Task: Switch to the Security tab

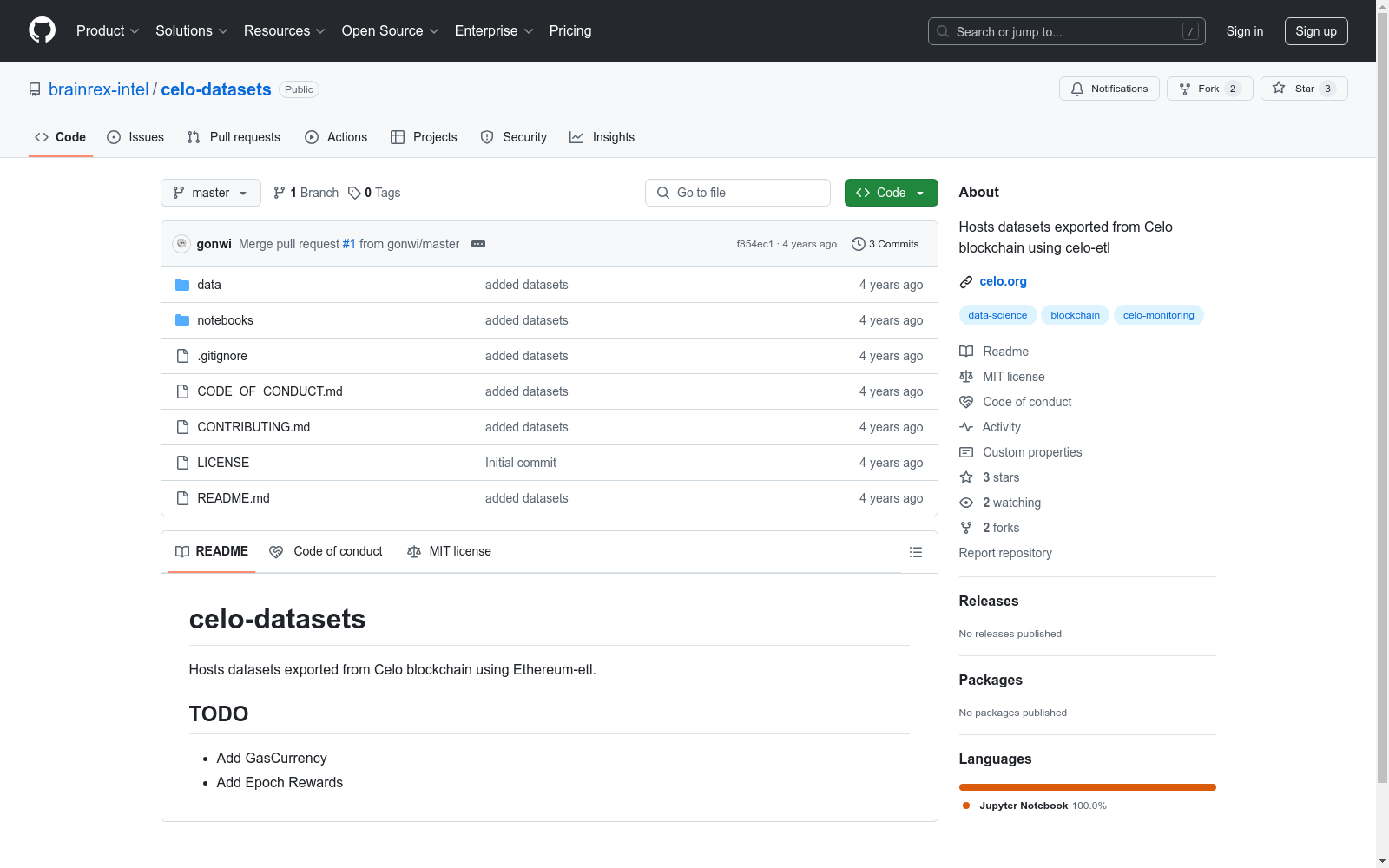Action: point(514,137)
